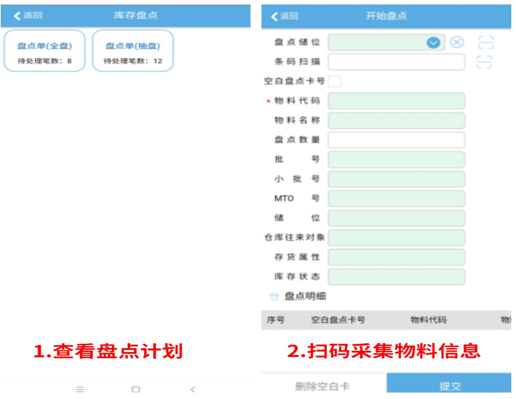
Task: Expand the 盘点储位 dropdown arrow
Action: [433, 43]
